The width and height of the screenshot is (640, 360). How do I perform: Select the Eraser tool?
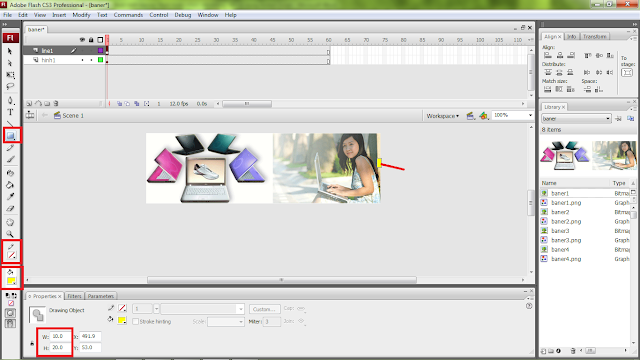tap(10, 209)
